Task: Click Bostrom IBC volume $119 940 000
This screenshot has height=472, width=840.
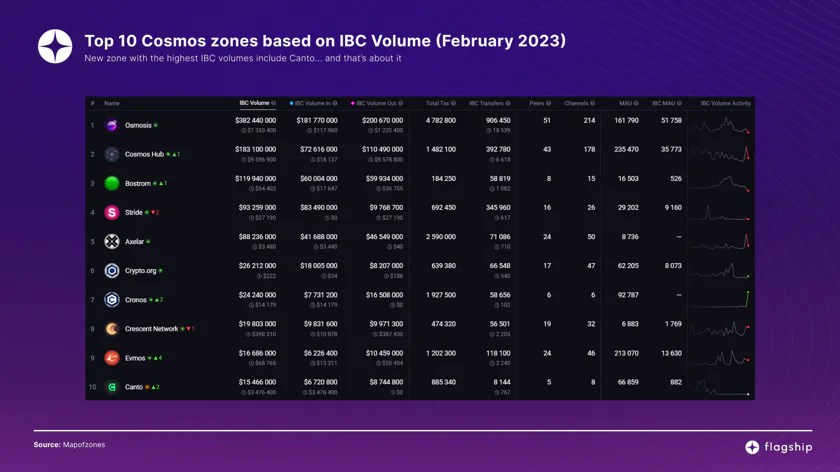Action: 256,178
